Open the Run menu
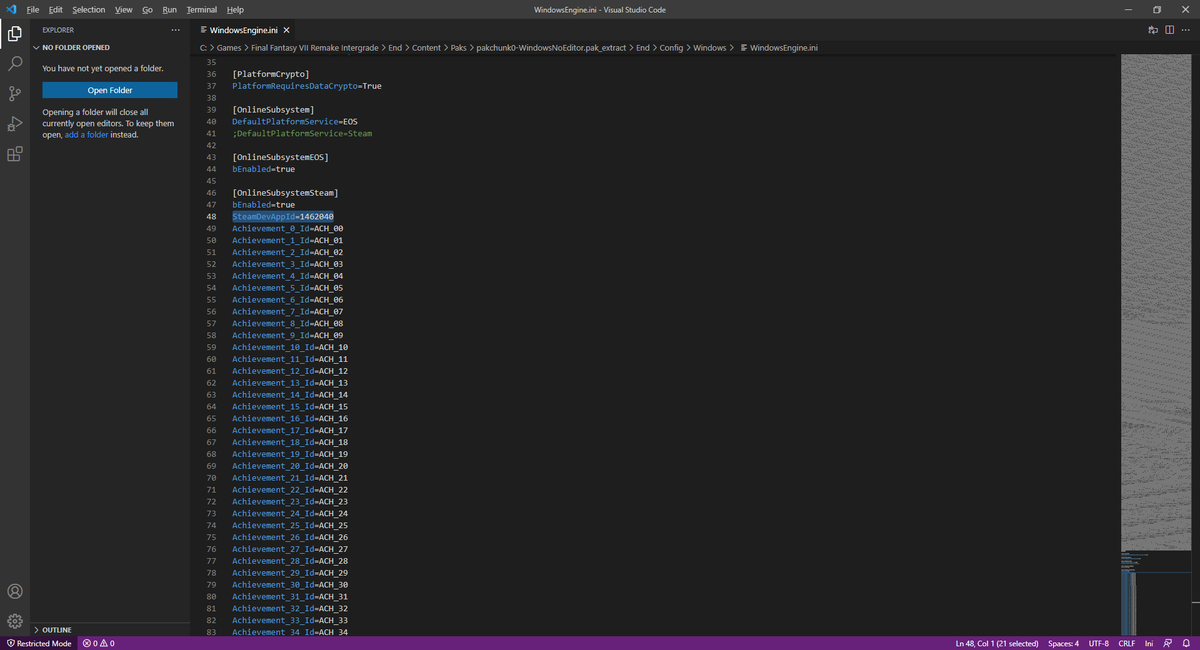 (169, 9)
